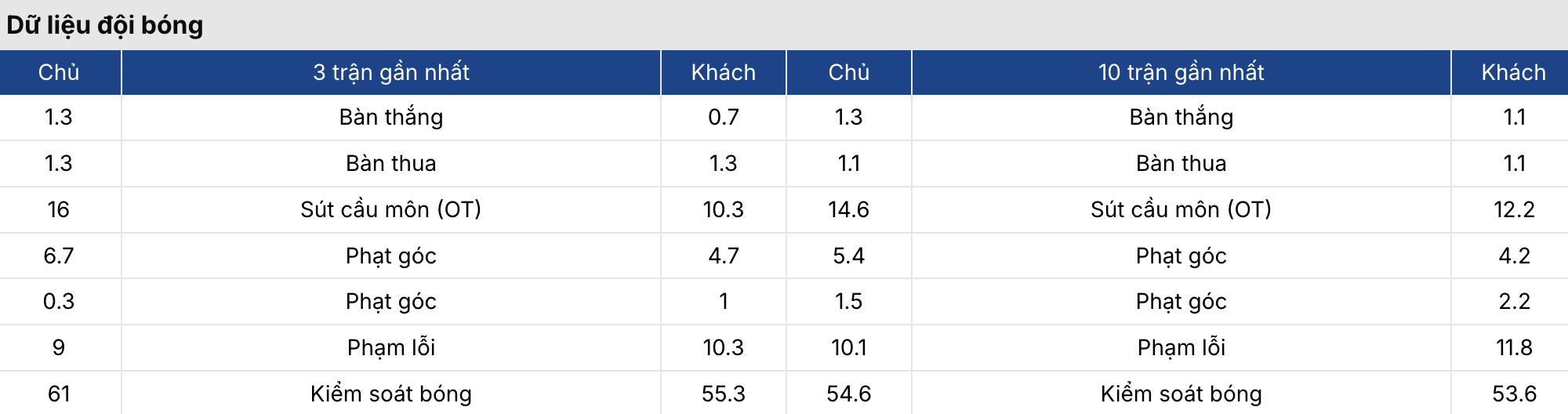The height and width of the screenshot is (414, 1568).
Task: Click the away shots value 12.2
Action: (x=1513, y=209)
